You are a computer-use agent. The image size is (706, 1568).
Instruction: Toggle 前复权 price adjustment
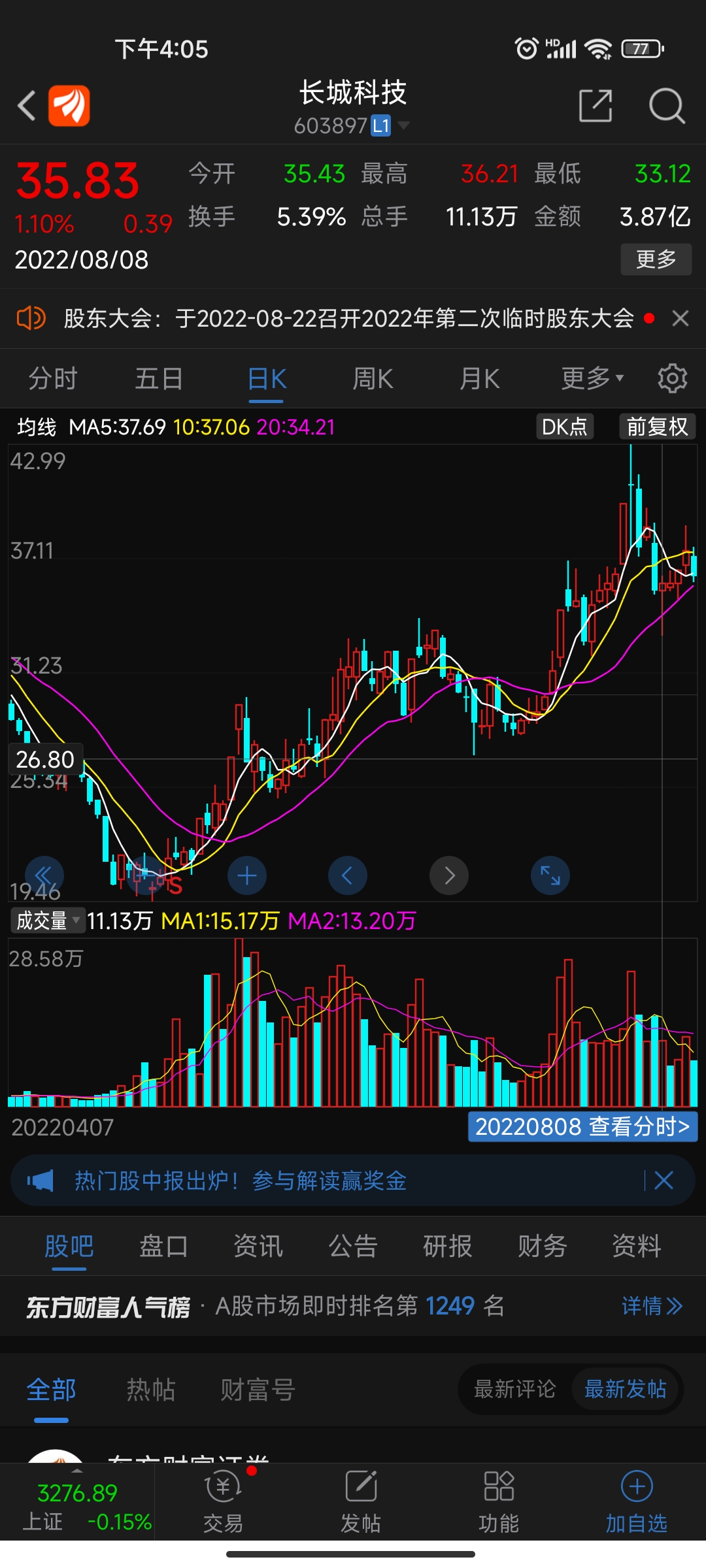[657, 427]
